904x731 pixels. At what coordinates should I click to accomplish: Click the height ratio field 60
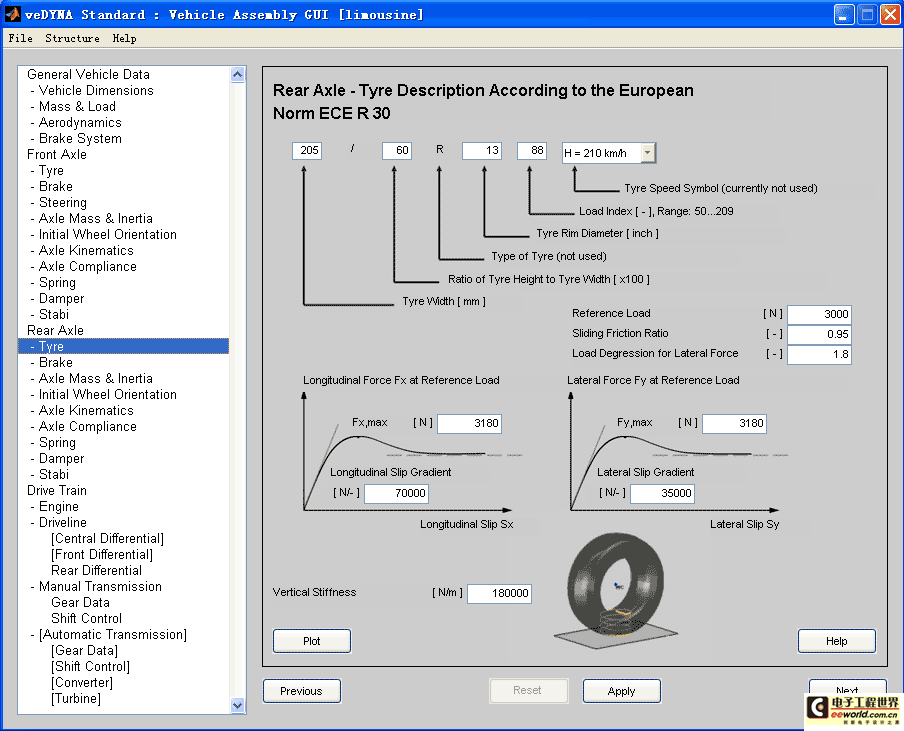(x=397, y=150)
